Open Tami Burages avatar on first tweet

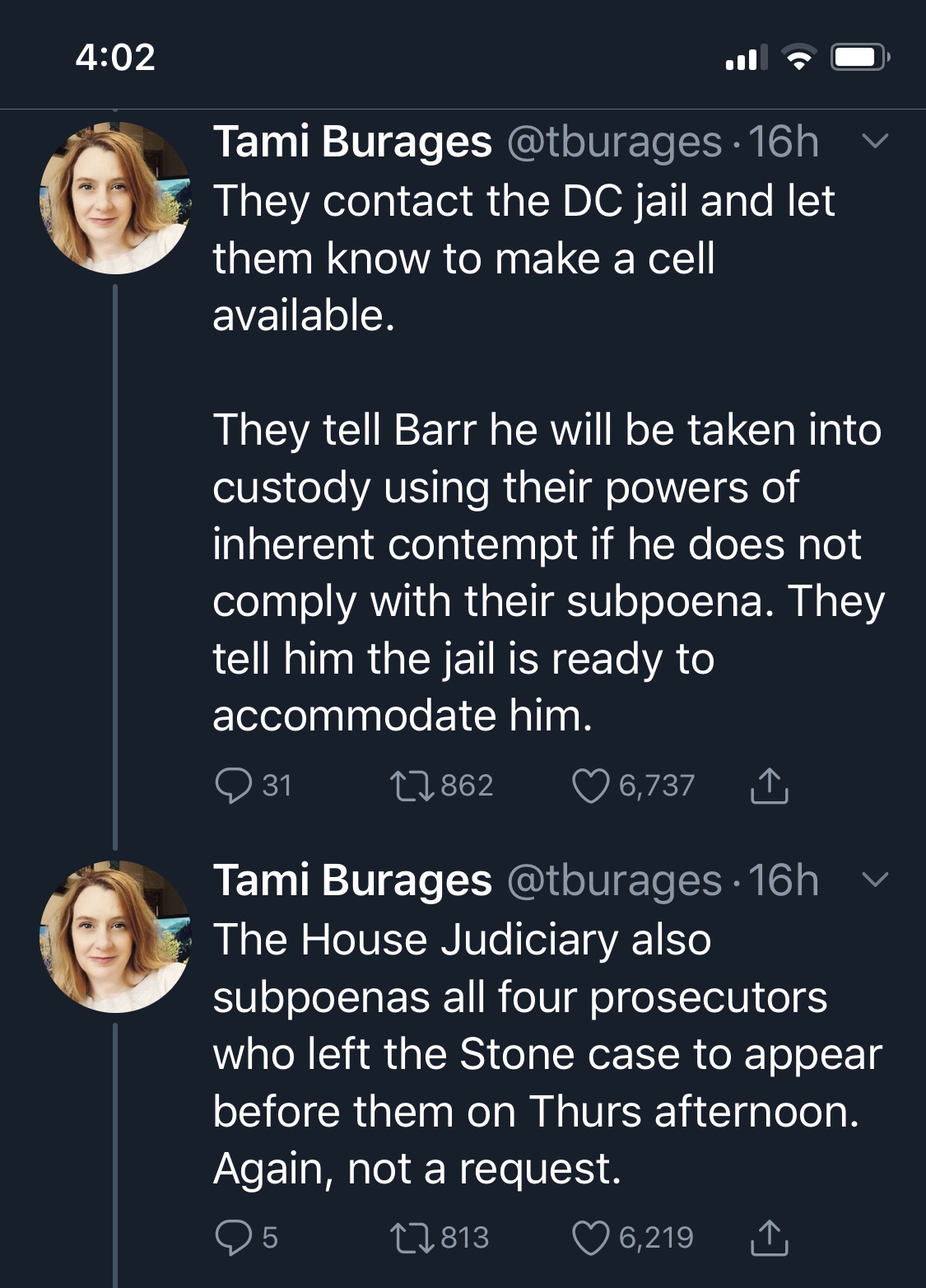point(115,198)
